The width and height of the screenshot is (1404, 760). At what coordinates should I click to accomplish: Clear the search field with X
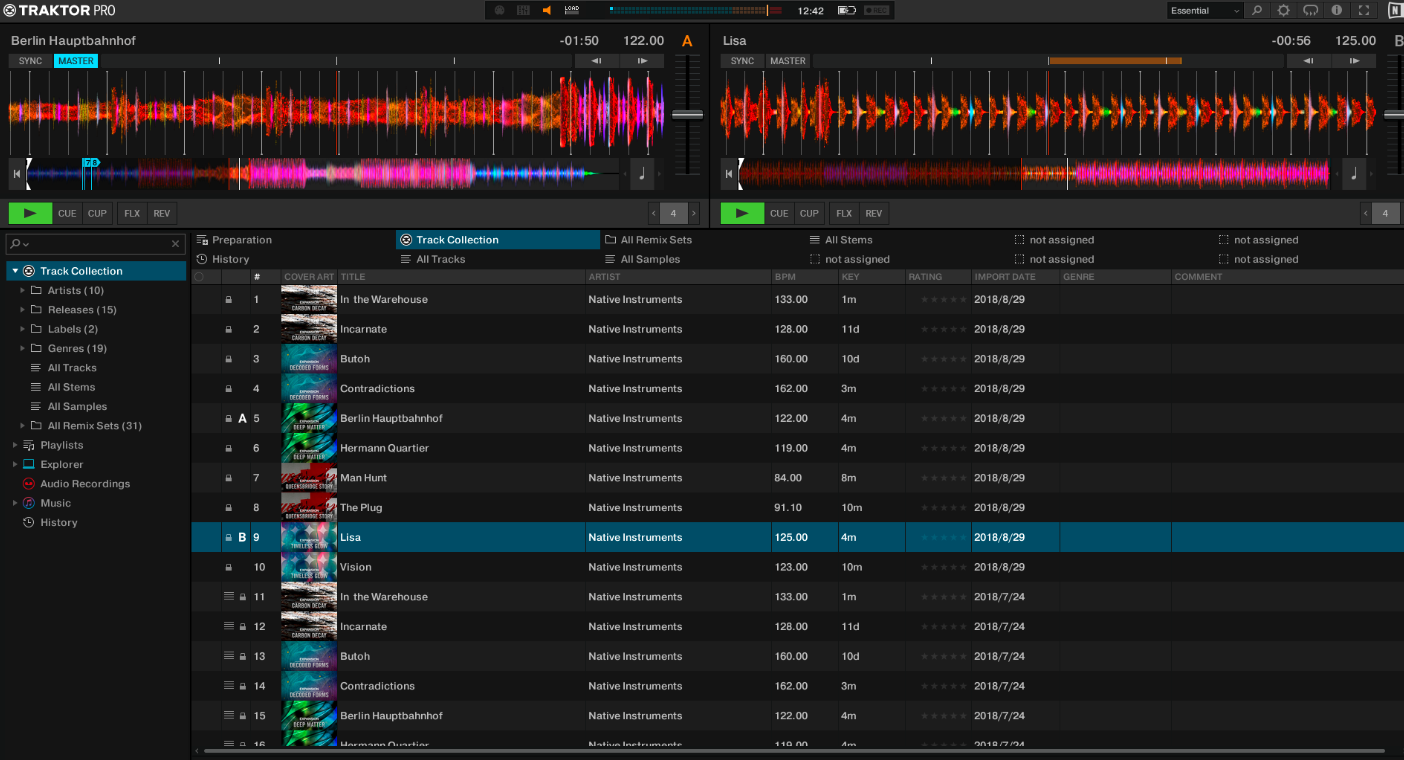pos(176,243)
